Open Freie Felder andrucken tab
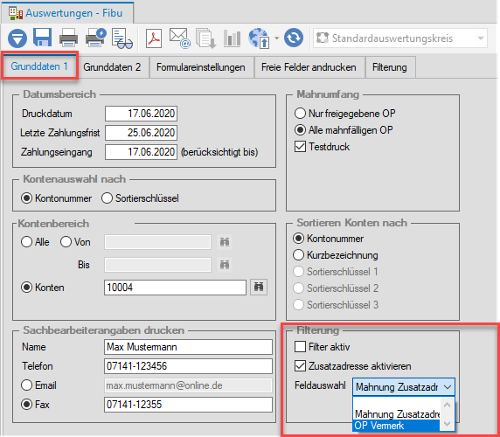 tap(309, 67)
